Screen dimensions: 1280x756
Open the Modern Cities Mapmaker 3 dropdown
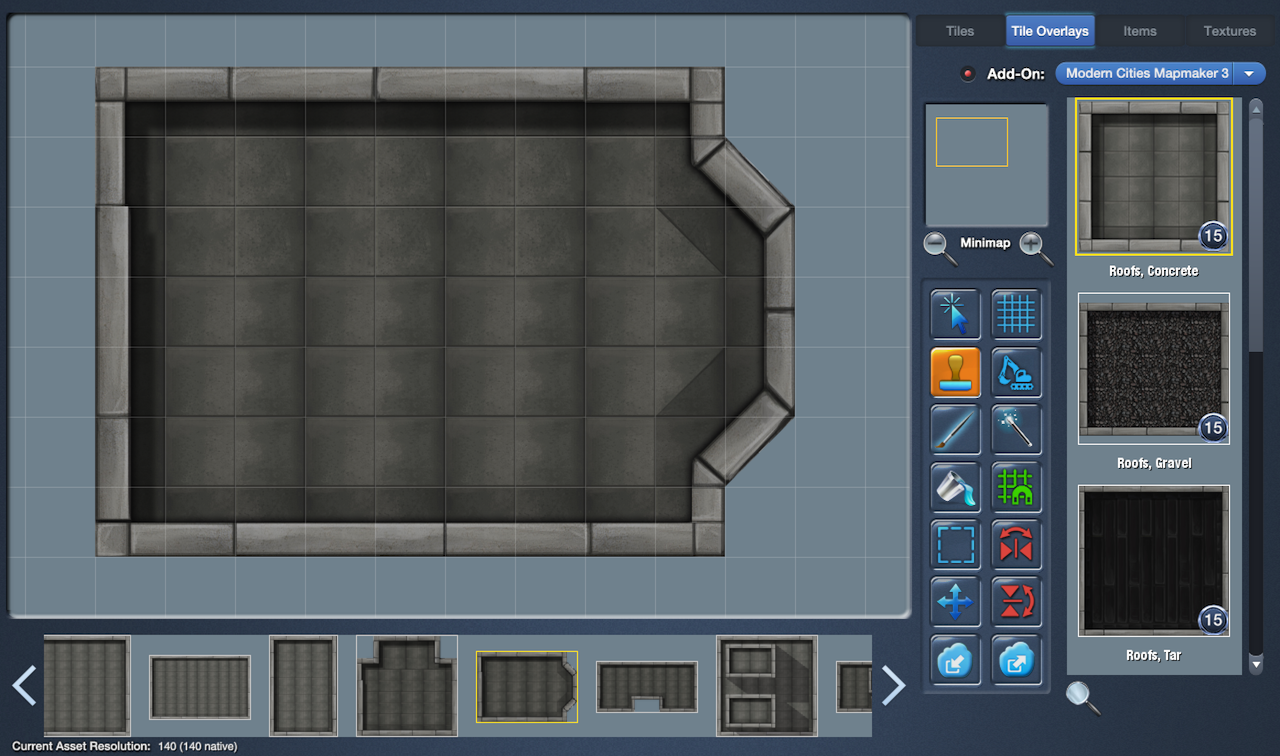pyautogui.click(x=1161, y=74)
